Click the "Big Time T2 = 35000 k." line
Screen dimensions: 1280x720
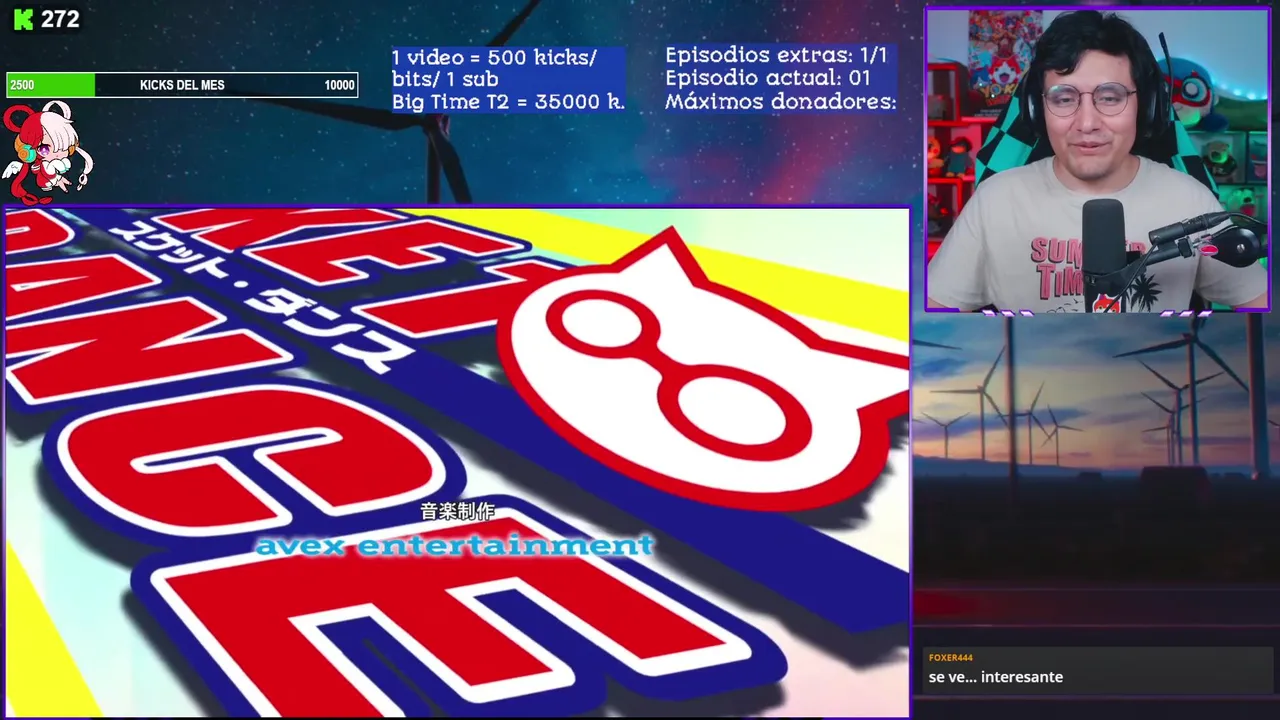[508, 101]
